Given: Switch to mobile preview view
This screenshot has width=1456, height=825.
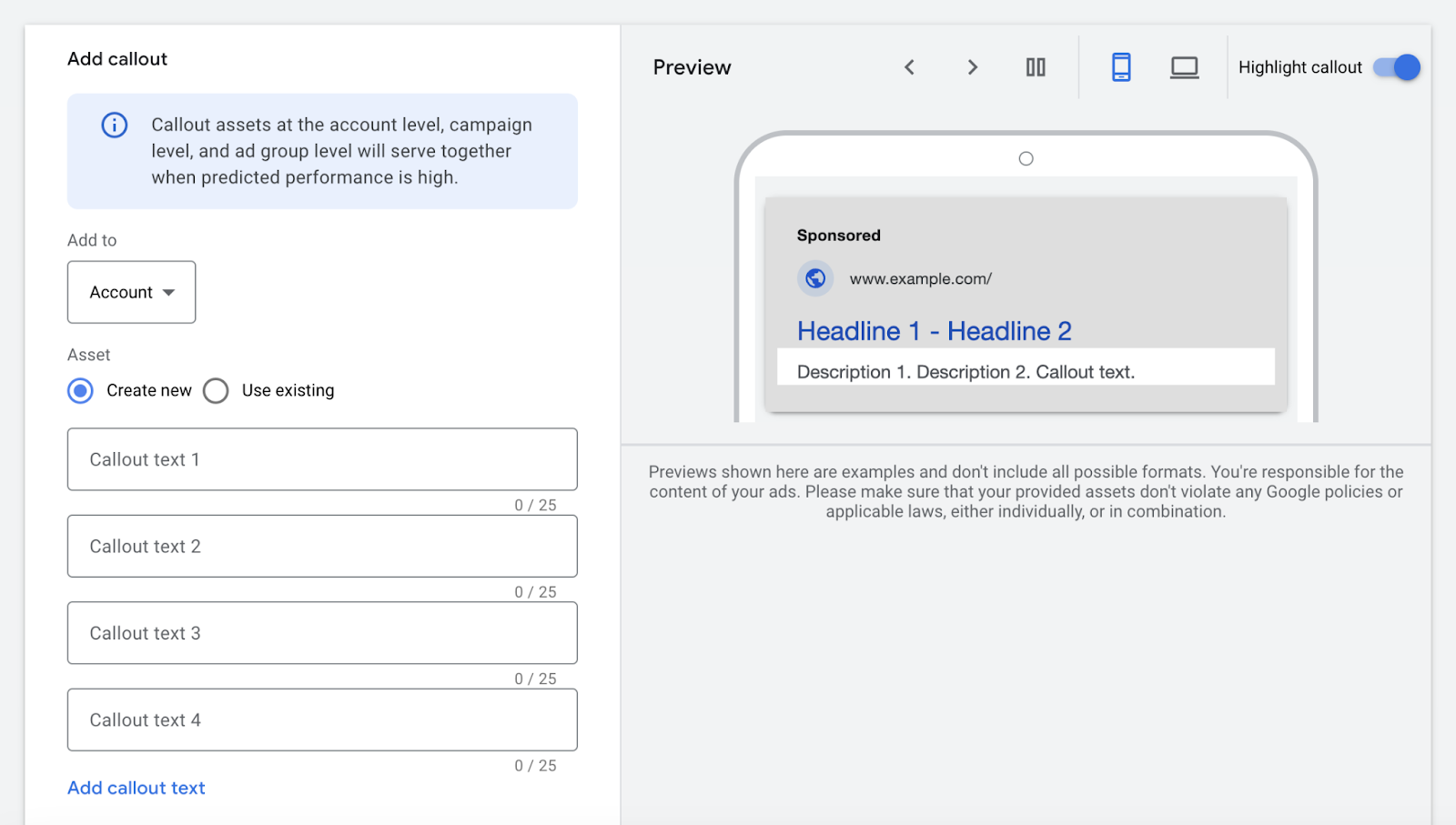Looking at the screenshot, I should (1120, 66).
